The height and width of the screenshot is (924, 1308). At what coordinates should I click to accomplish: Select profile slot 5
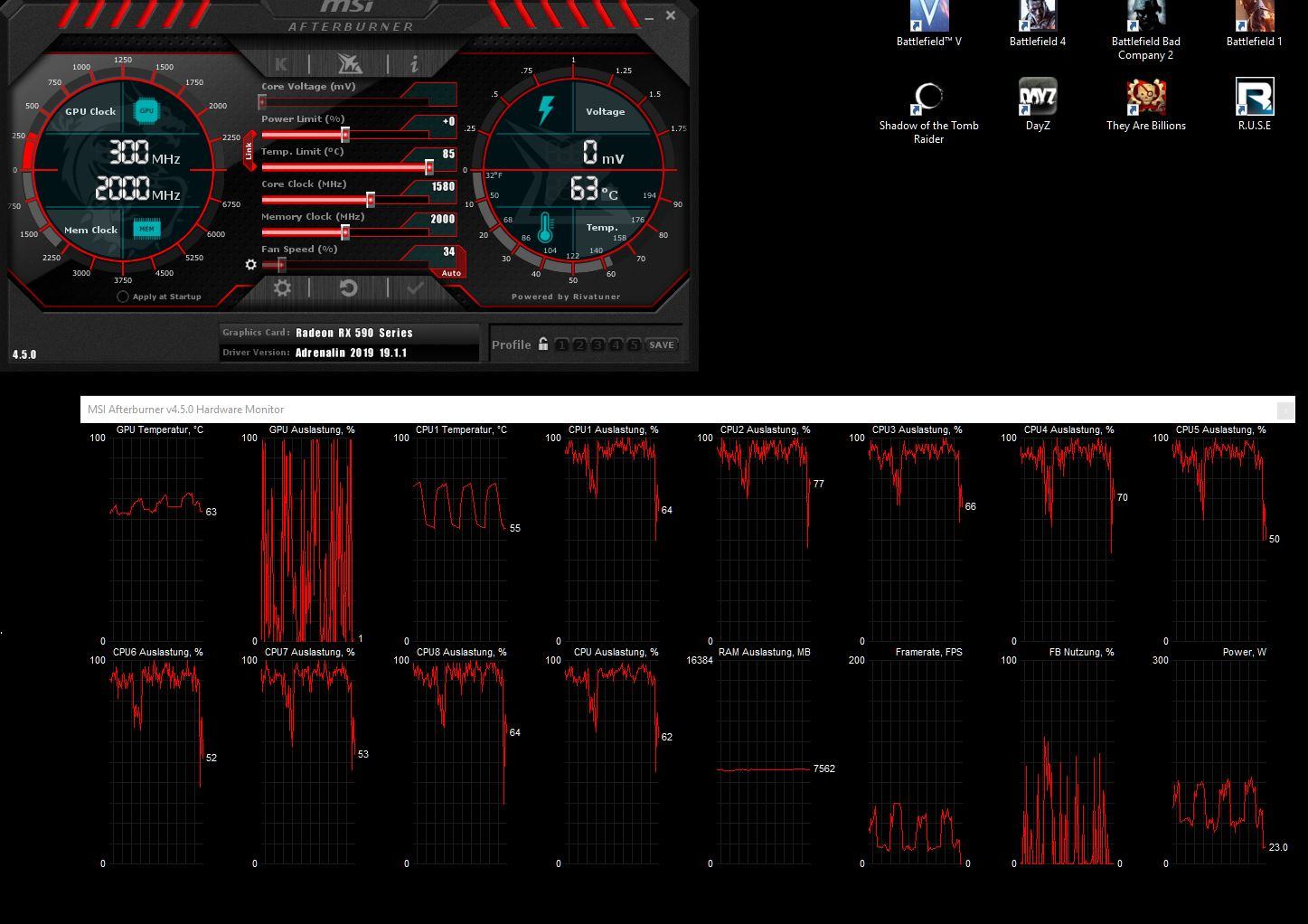point(634,344)
